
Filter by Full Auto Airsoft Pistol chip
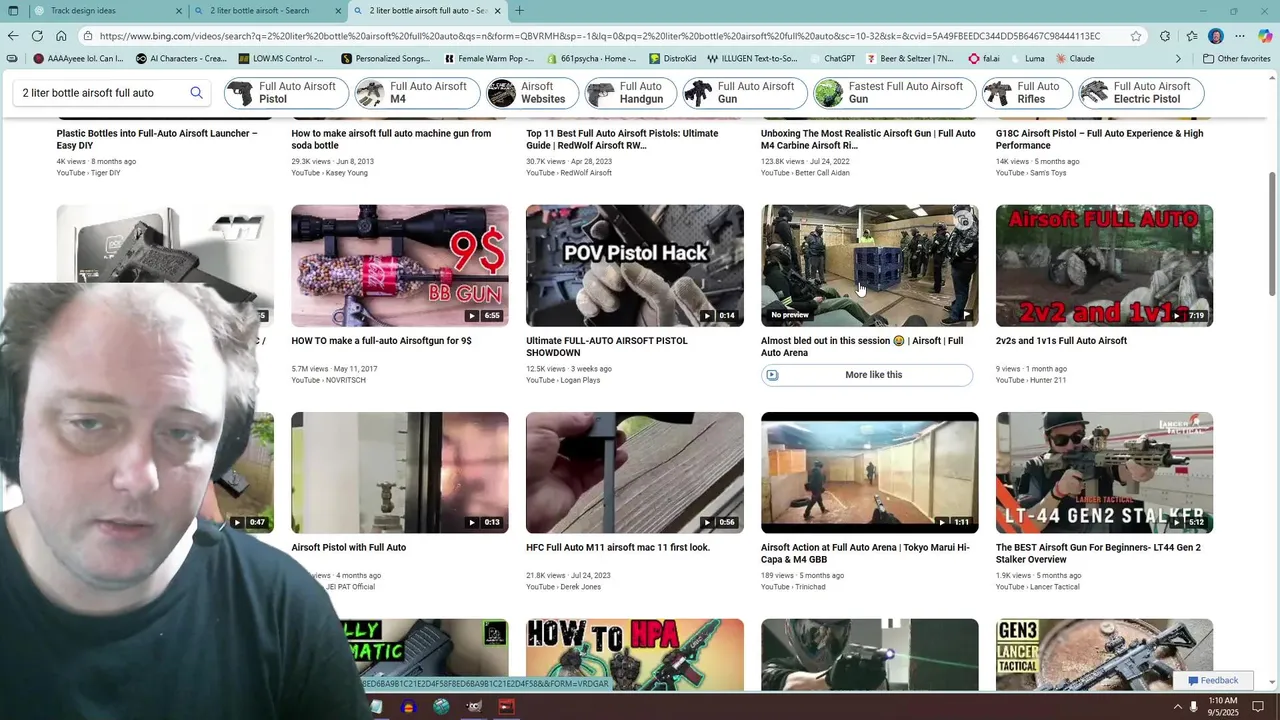(286, 93)
